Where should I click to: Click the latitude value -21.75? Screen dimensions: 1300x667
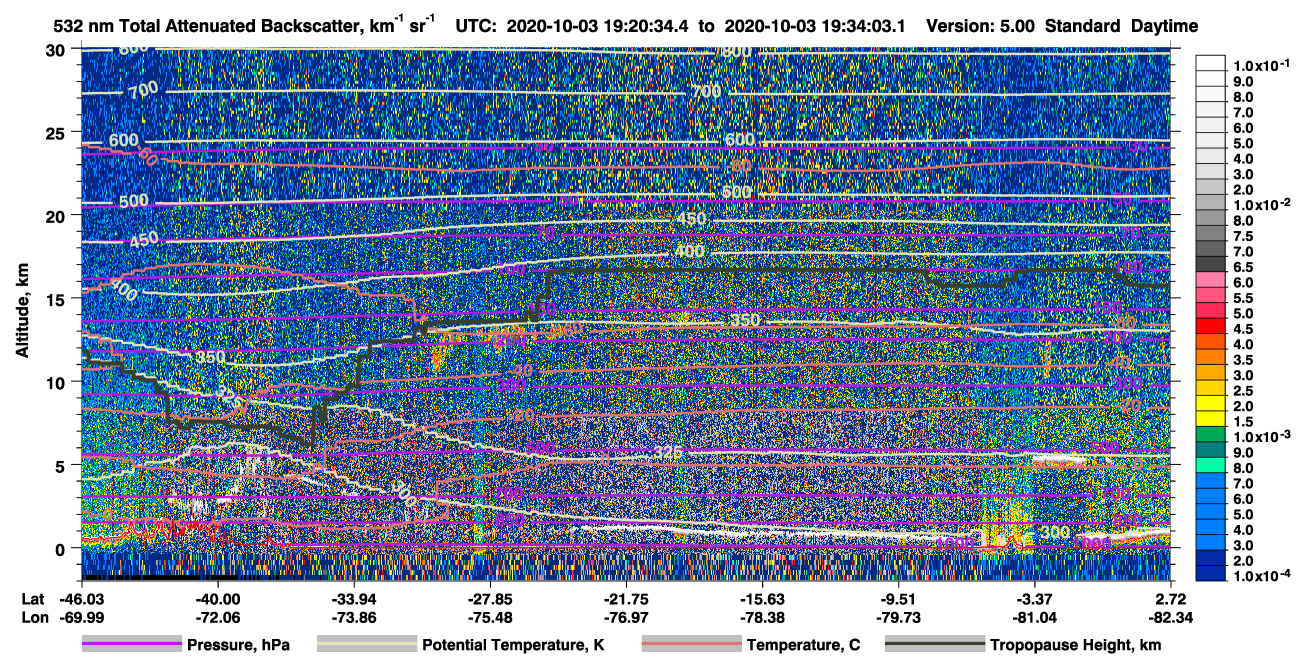(626, 599)
